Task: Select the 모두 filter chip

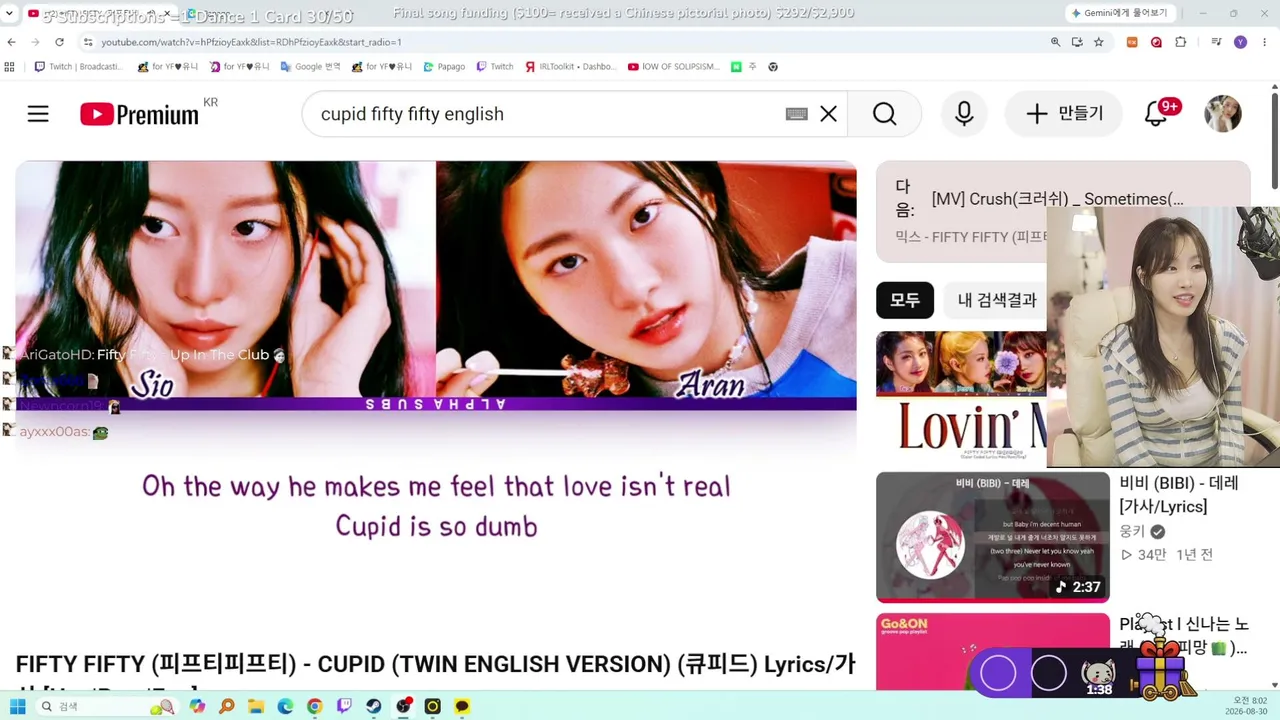Action: [905, 300]
